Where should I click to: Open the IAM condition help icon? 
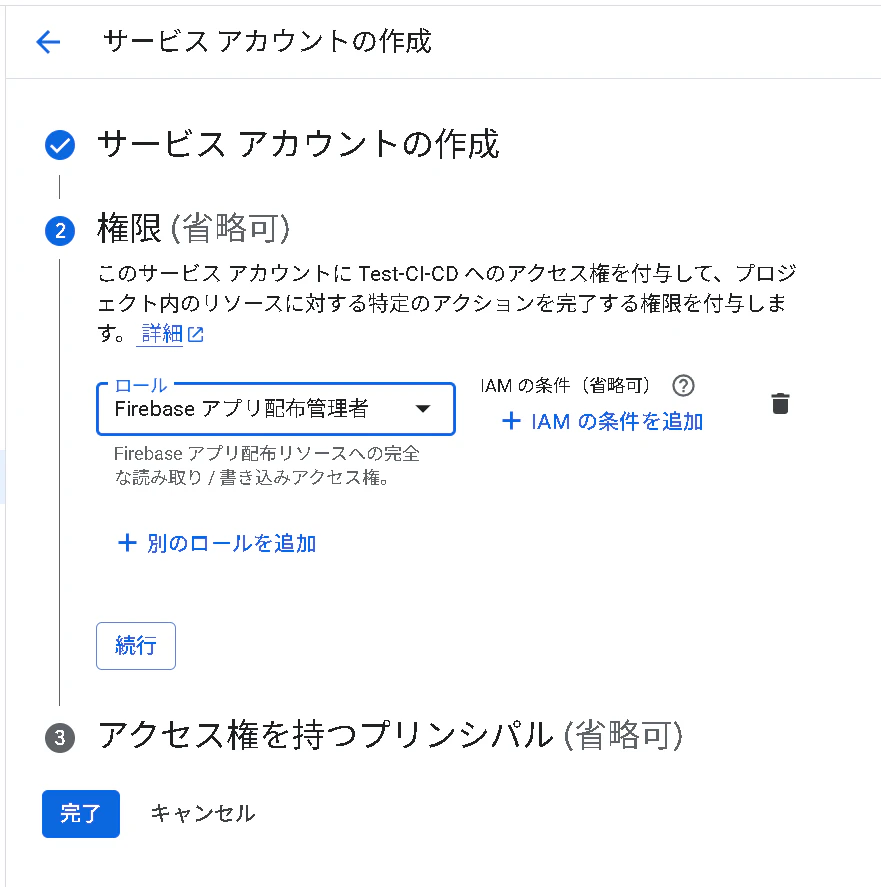[x=683, y=386]
